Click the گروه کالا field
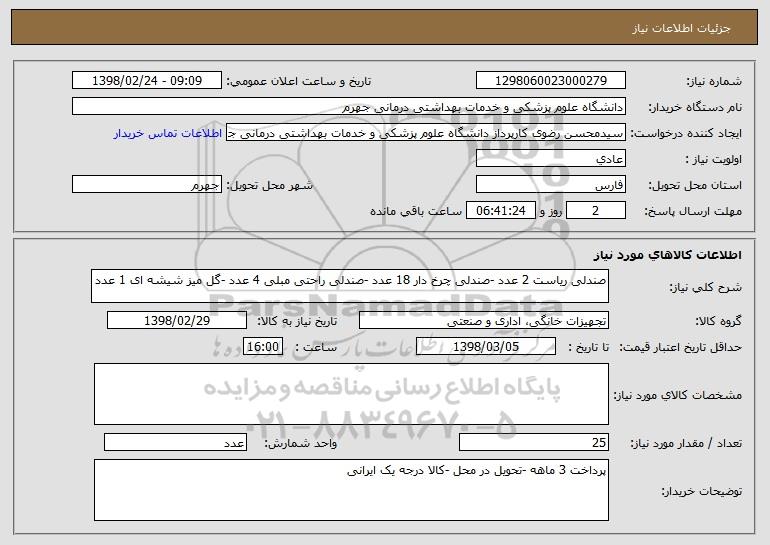770x545 pixels. tap(484, 321)
